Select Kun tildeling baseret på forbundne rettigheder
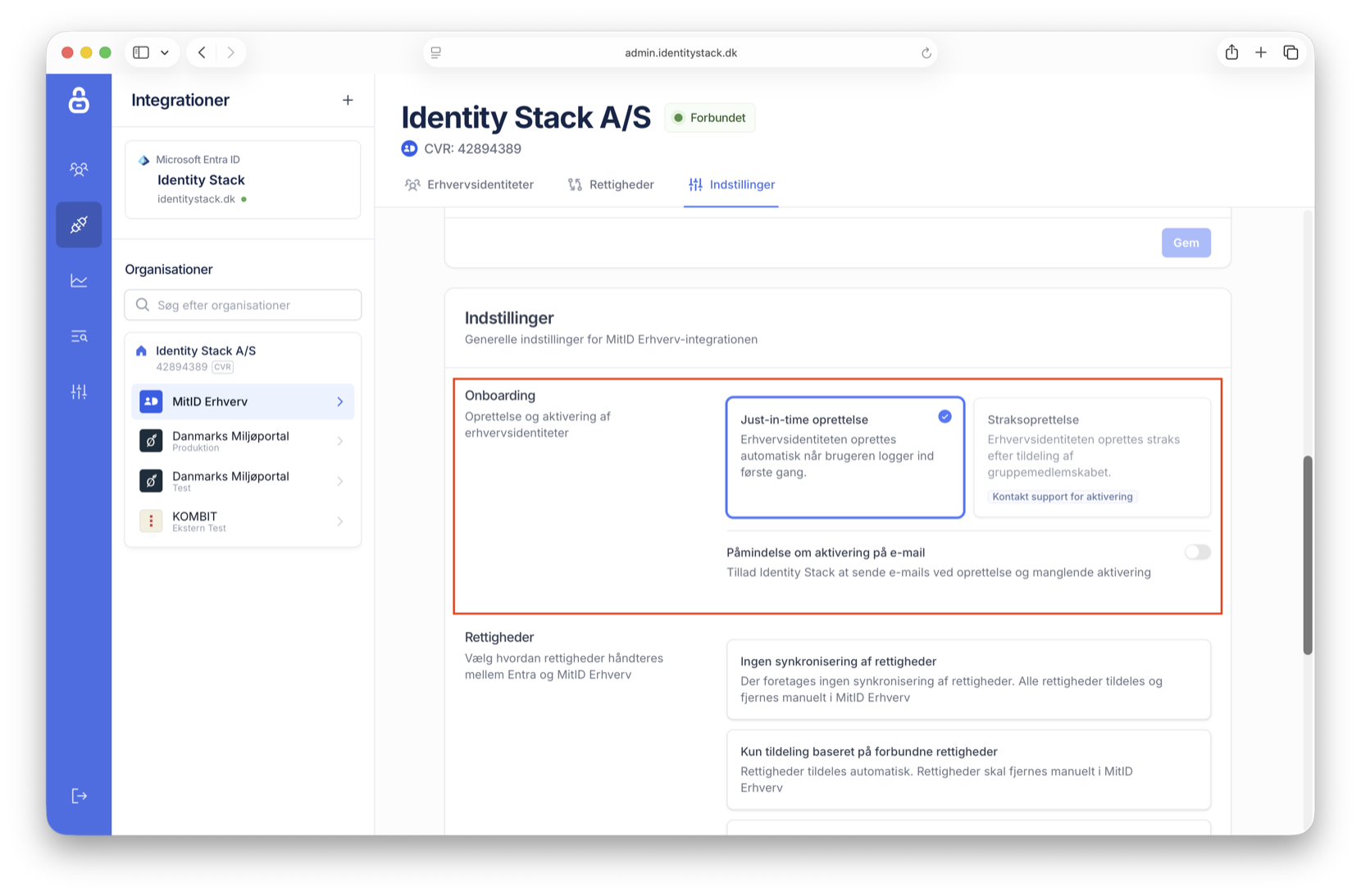The width and height of the screenshot is (1361, 896). pos(968,770)
